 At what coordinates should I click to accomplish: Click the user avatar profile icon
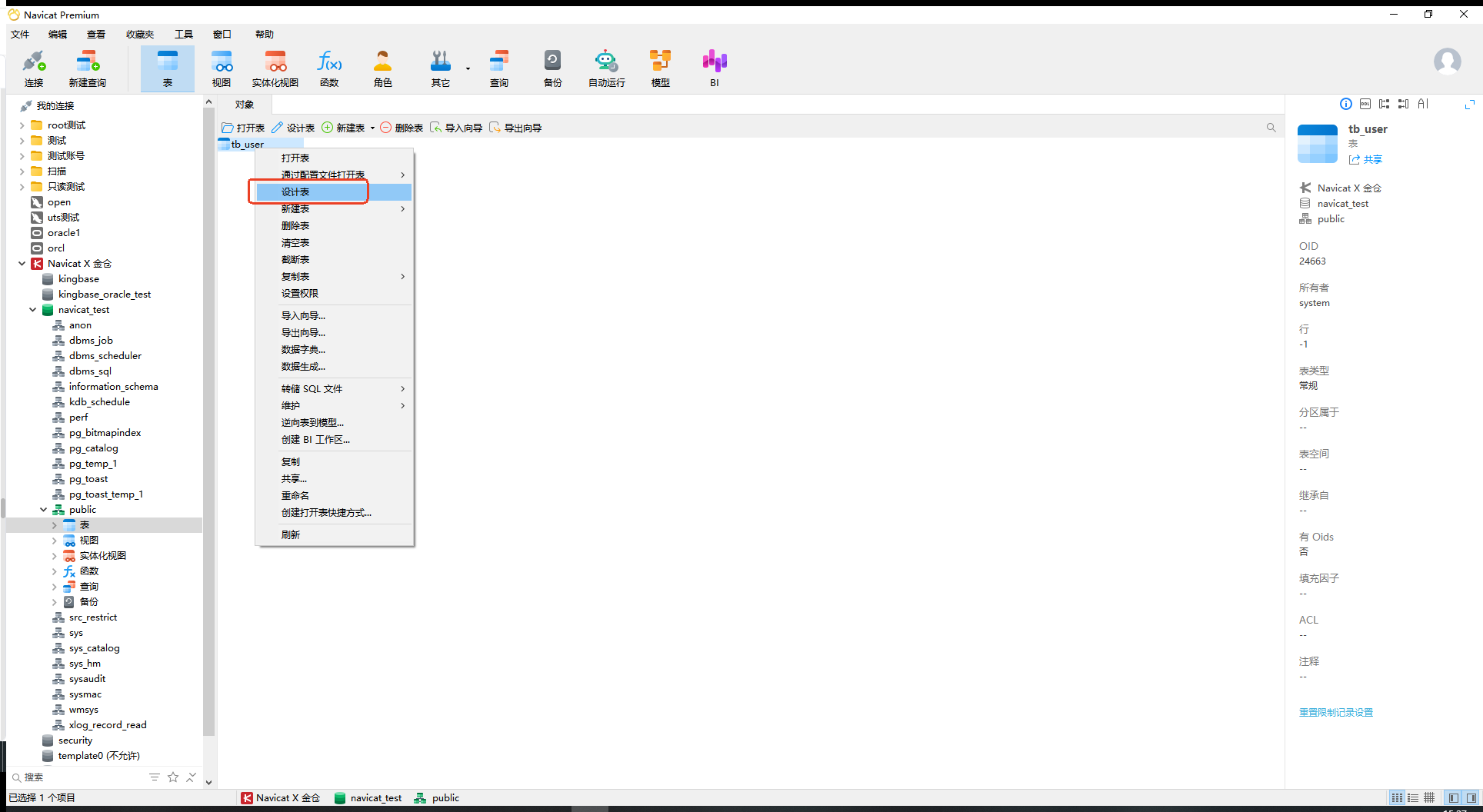[x=1447, y=61]
